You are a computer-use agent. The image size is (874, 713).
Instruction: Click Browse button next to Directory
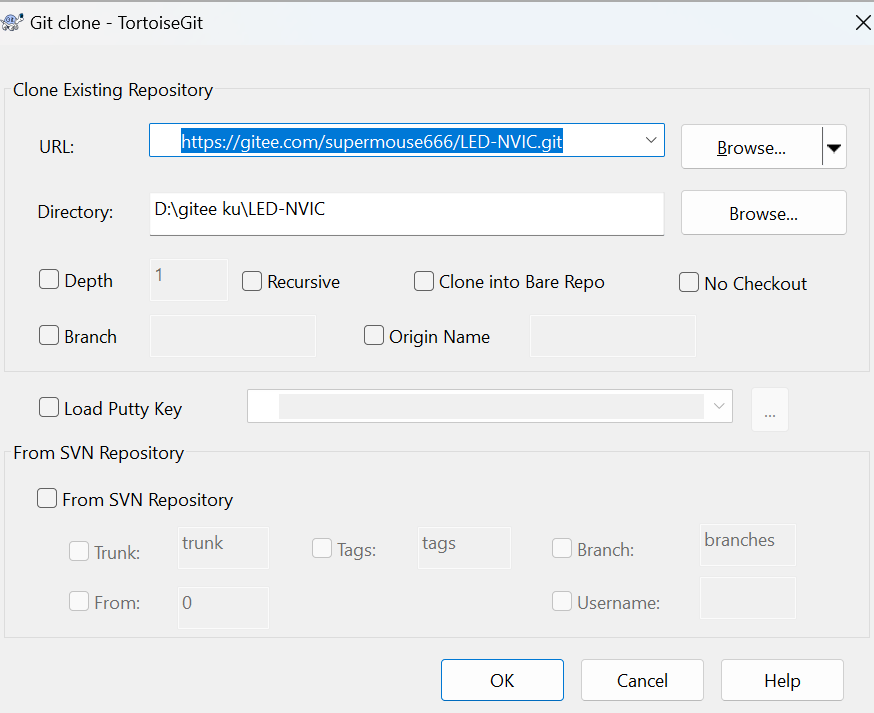point(764,213)
